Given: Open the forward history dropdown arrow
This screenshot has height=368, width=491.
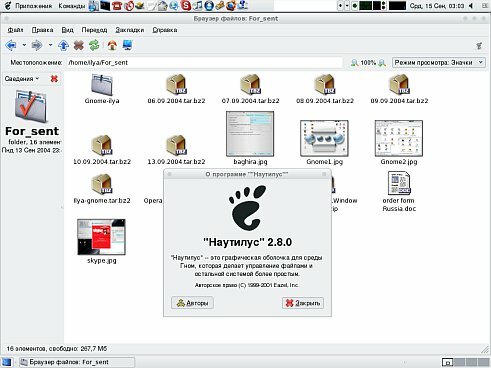Looking at the screenshot, I should click(50, 45).
